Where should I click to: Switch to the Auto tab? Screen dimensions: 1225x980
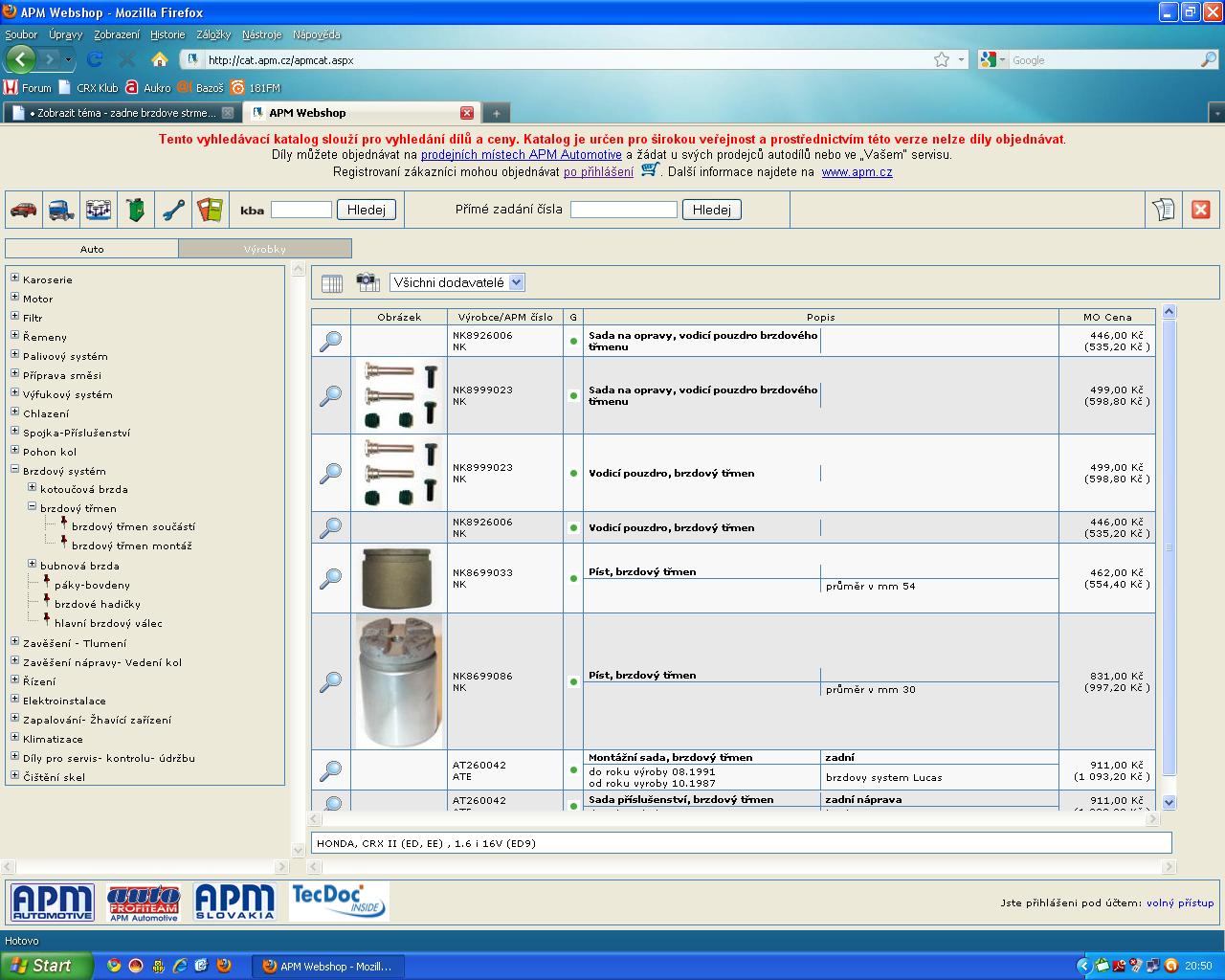click(x=92, y=249)
